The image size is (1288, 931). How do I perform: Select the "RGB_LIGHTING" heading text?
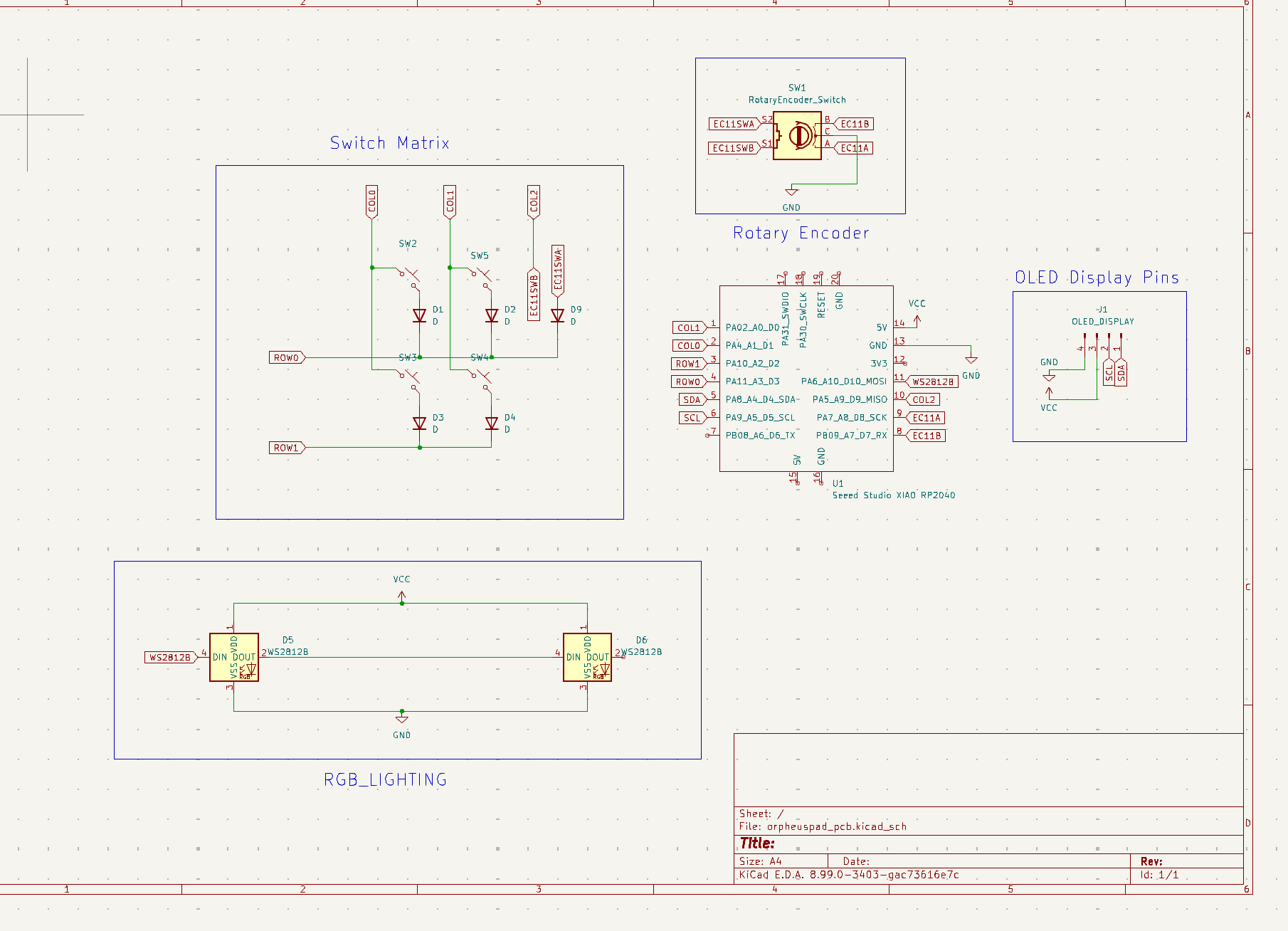pyautogui.click(x=385, y=780)
